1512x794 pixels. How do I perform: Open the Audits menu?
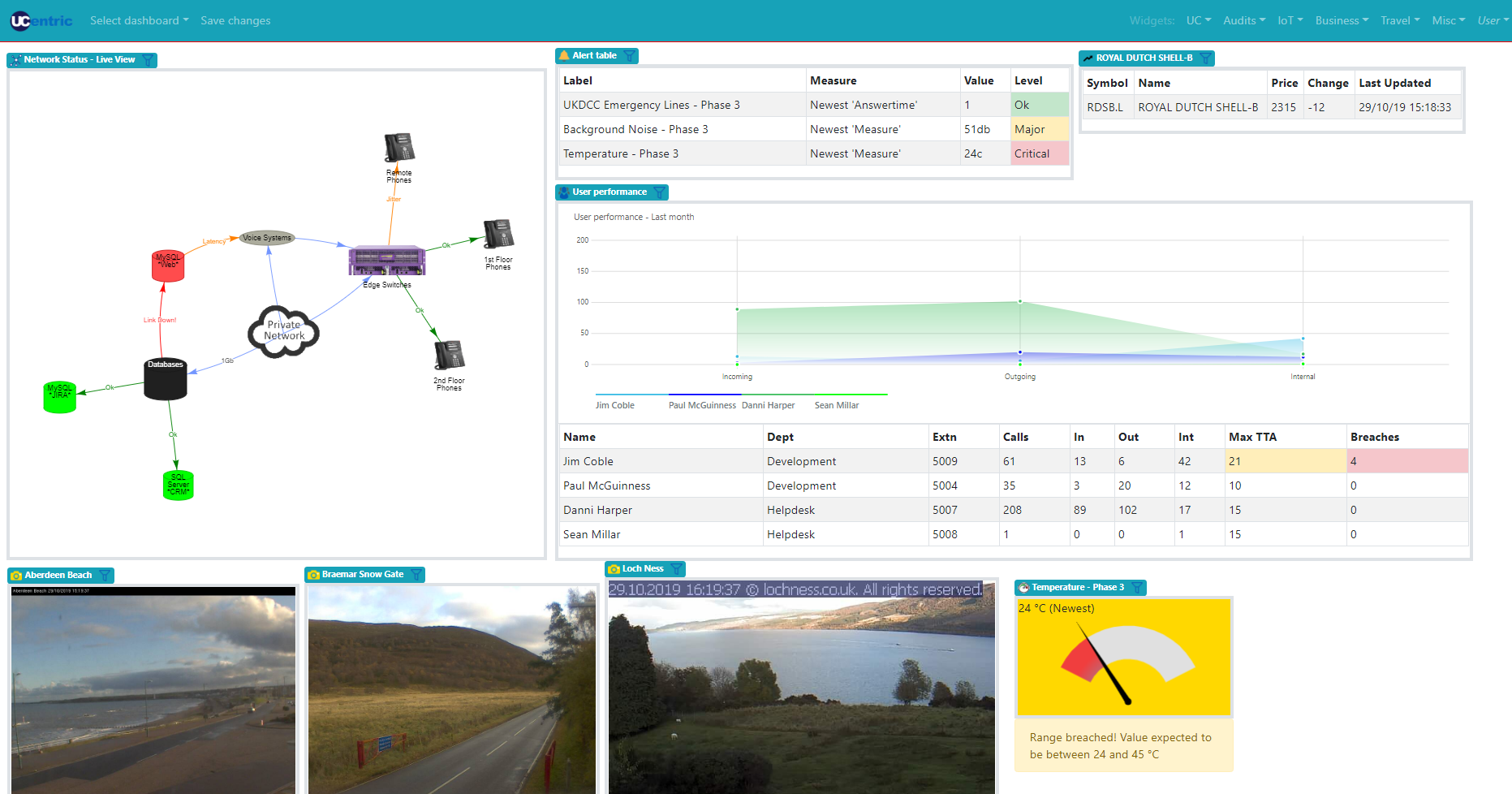click(1244, 20)
